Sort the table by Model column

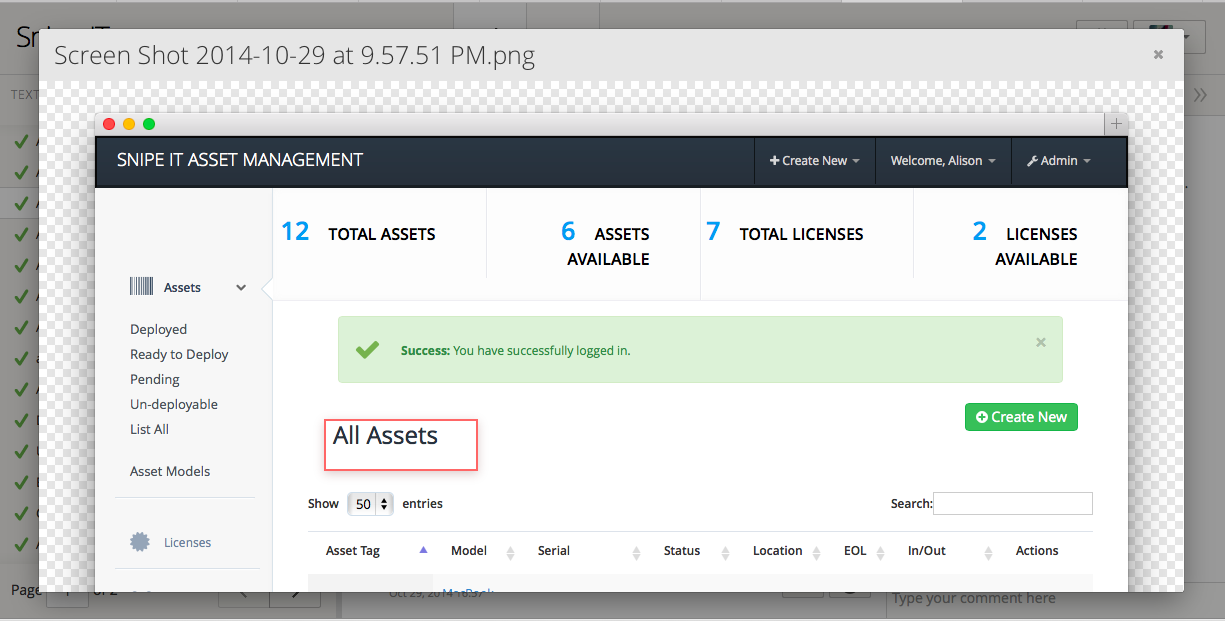483,551
